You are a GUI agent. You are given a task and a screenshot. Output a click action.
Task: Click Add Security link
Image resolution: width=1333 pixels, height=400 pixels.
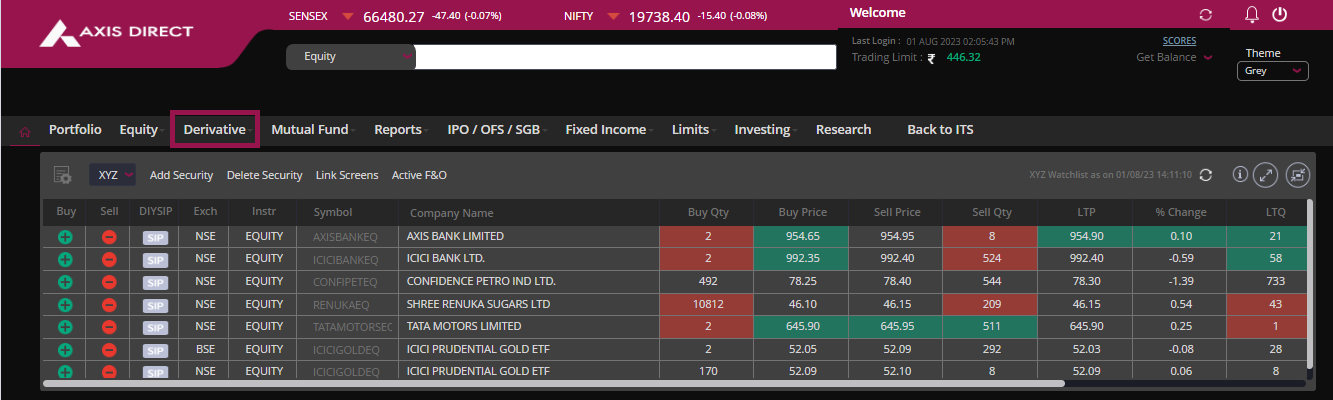(x=181, y=175)
